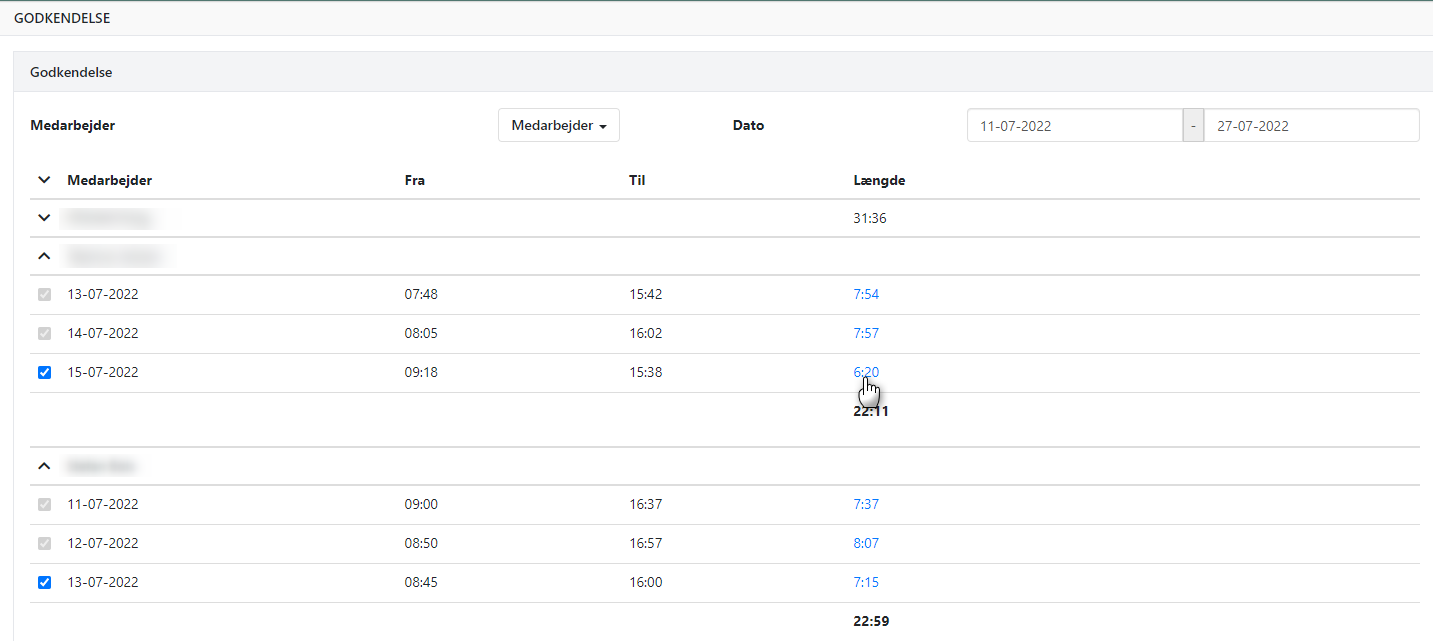Toggle the 13-07-2022 entry starting at 07:48
1433x641 pixels.
coord(44,295)
